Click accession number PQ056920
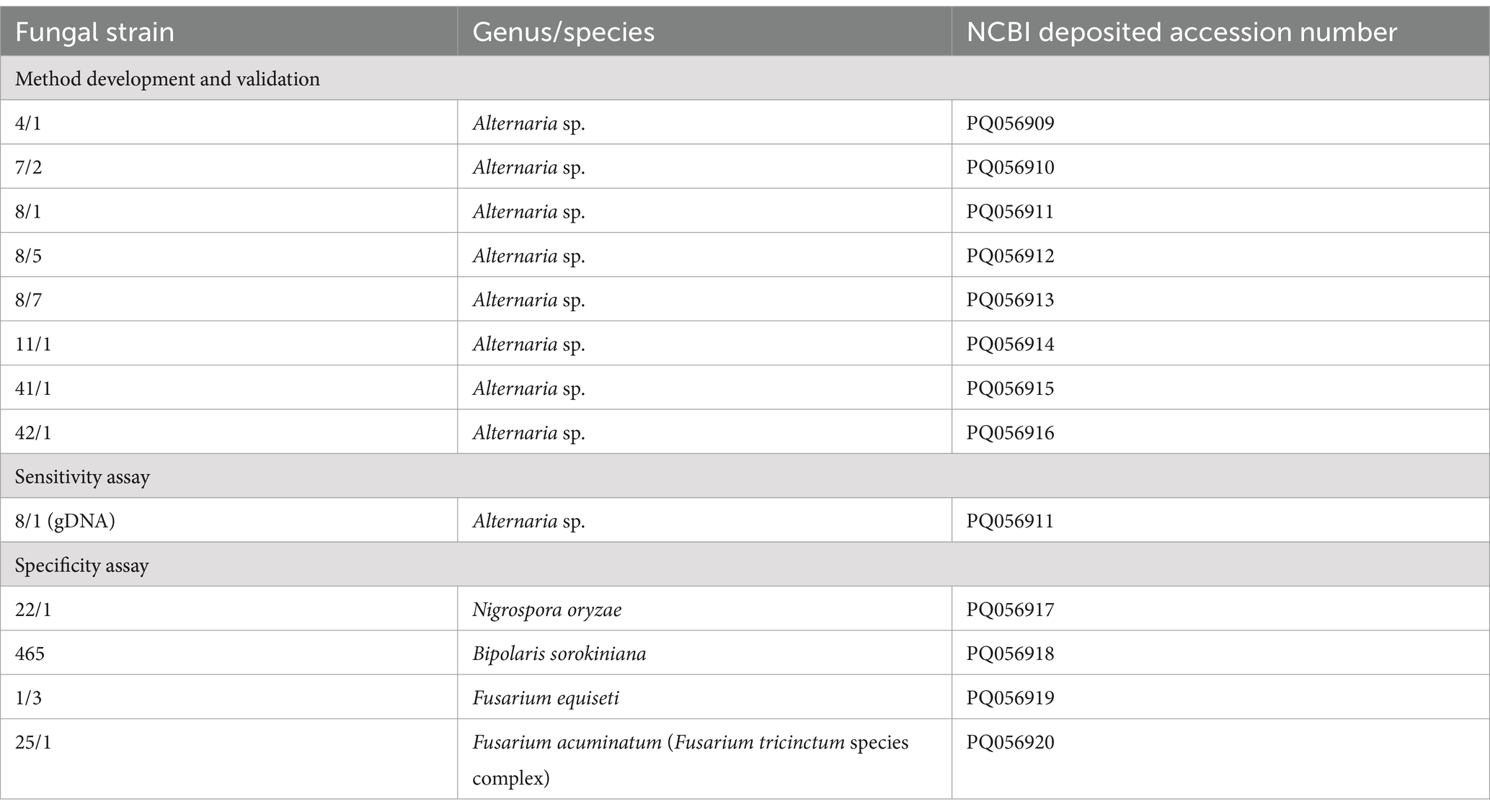 click(x=1010, y=742)
